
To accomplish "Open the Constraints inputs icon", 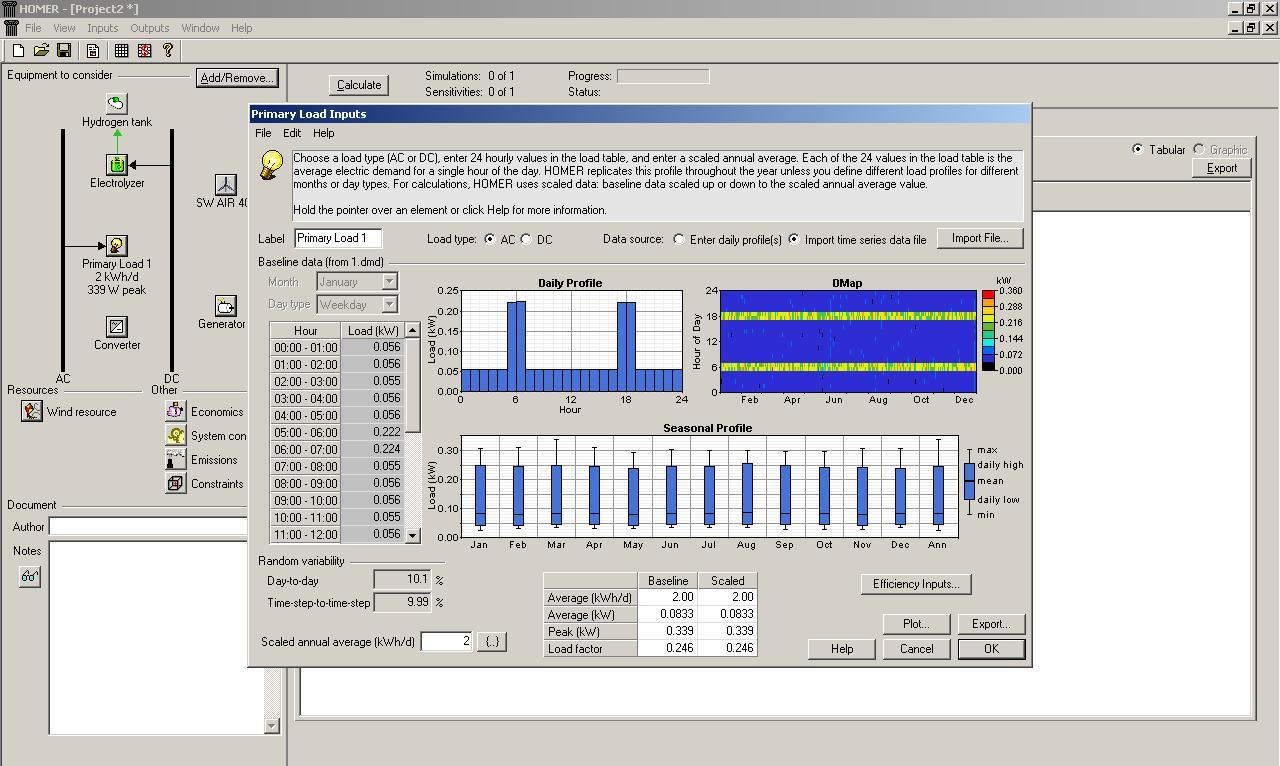I will click(x=175, y=483).
